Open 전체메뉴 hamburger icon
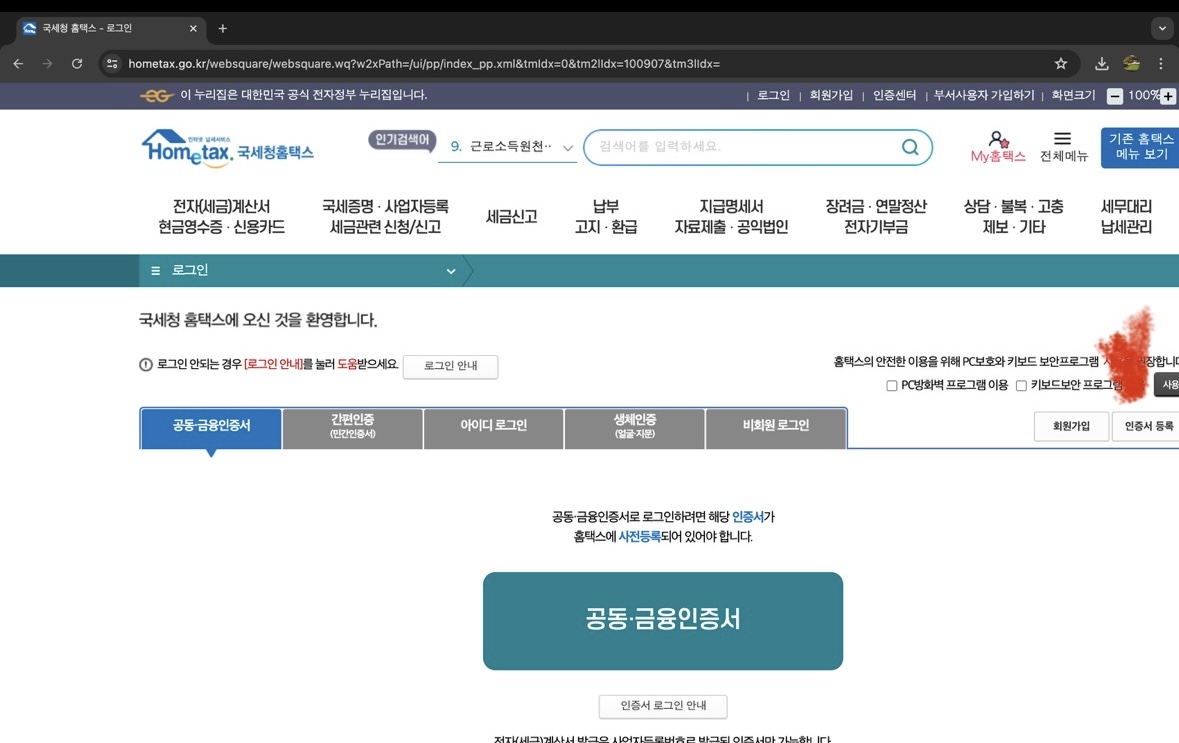 pyautogui.click(x=1062, y=138)
